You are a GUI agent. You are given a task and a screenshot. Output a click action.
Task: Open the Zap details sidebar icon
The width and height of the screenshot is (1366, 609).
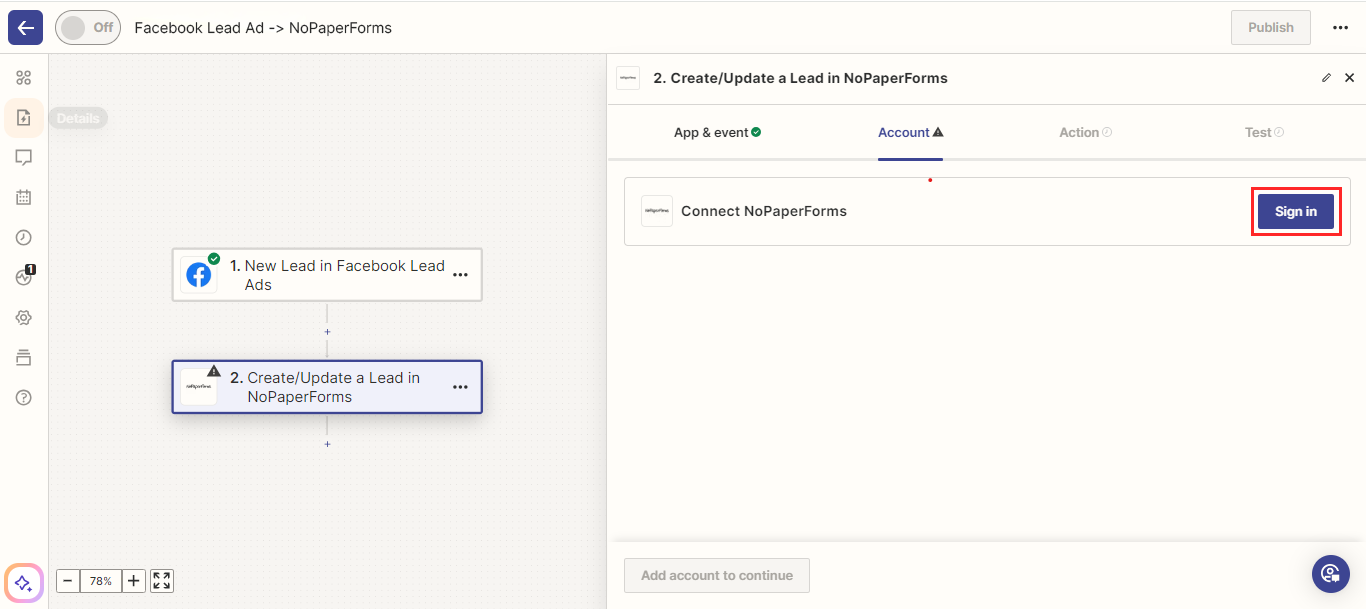(24, 118)
